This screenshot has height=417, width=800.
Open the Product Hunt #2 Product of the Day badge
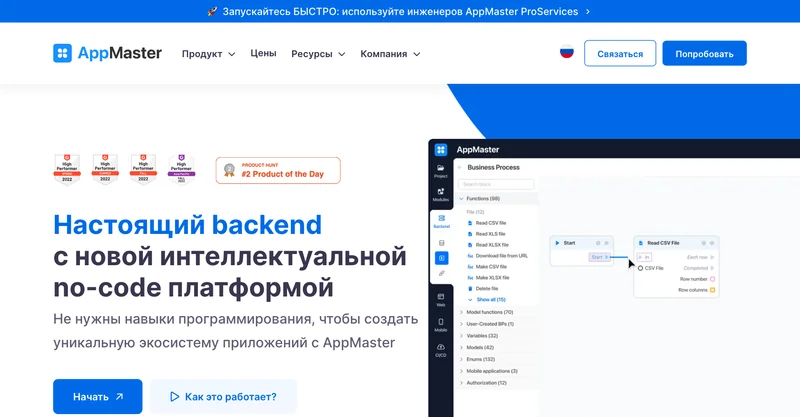coord(278,170)
